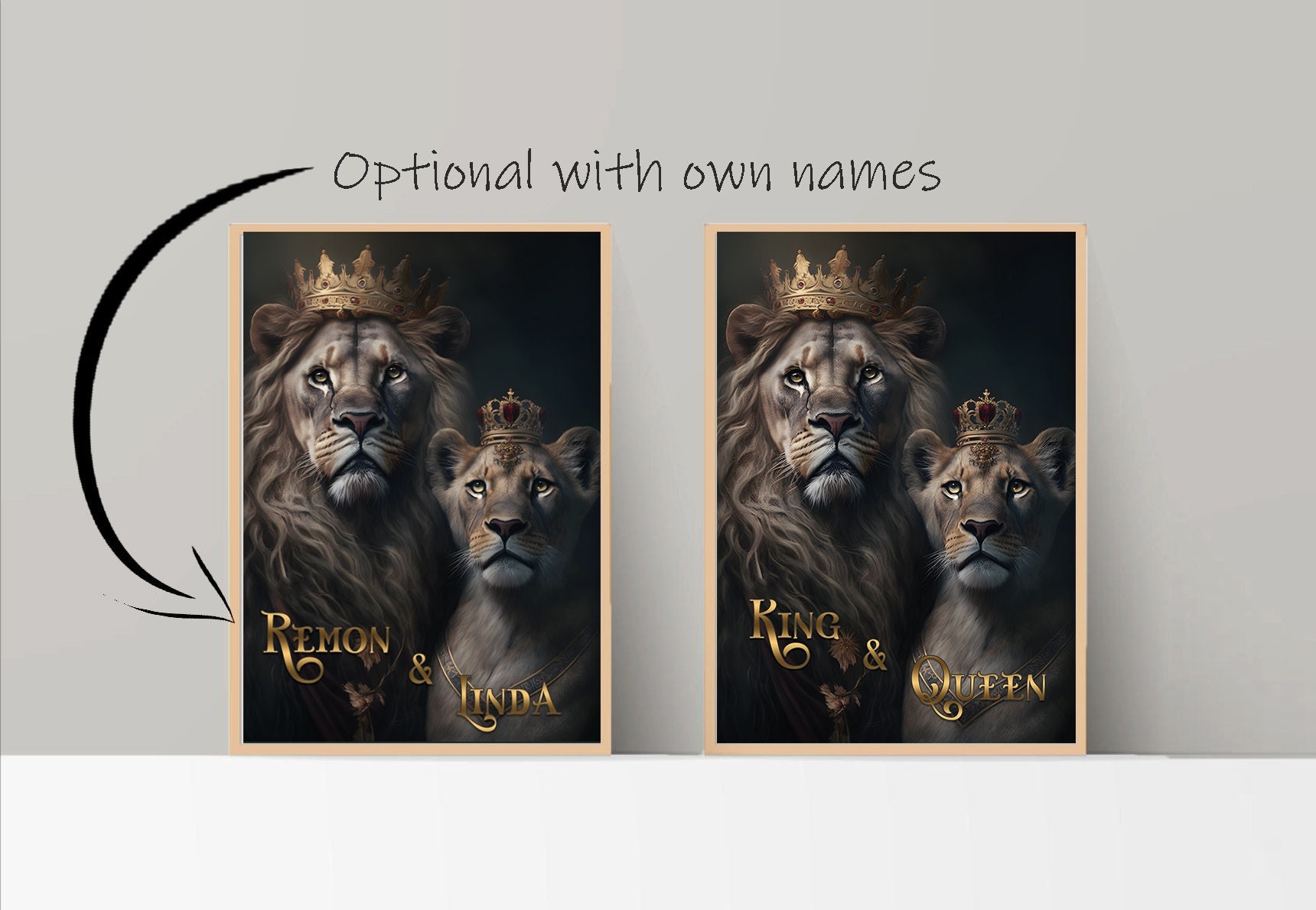Click the right King & Queen poster
Image resolution: width=1316 pixels, height=910 pixels.
pyautogui.click(x=896, y=489)
